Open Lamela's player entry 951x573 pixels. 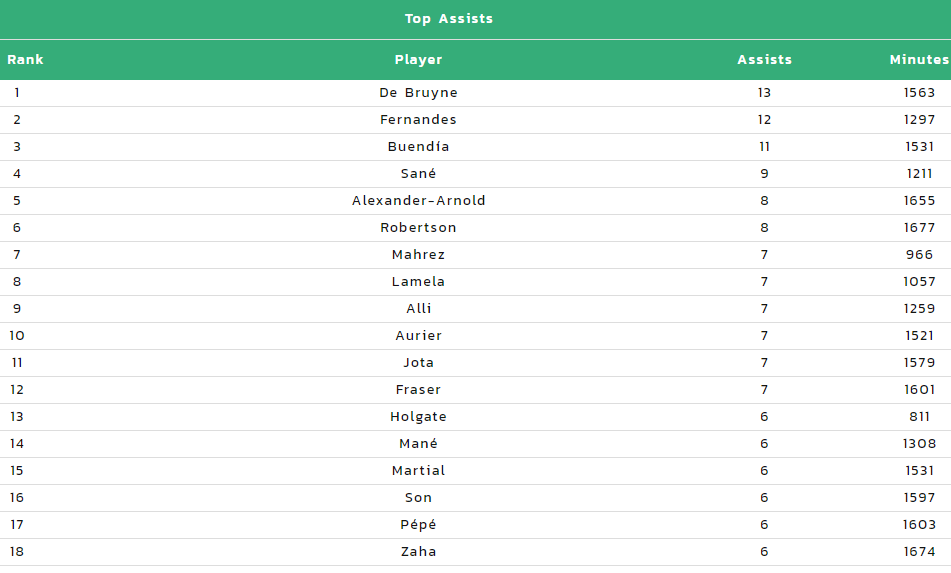(x=418, y=281)
